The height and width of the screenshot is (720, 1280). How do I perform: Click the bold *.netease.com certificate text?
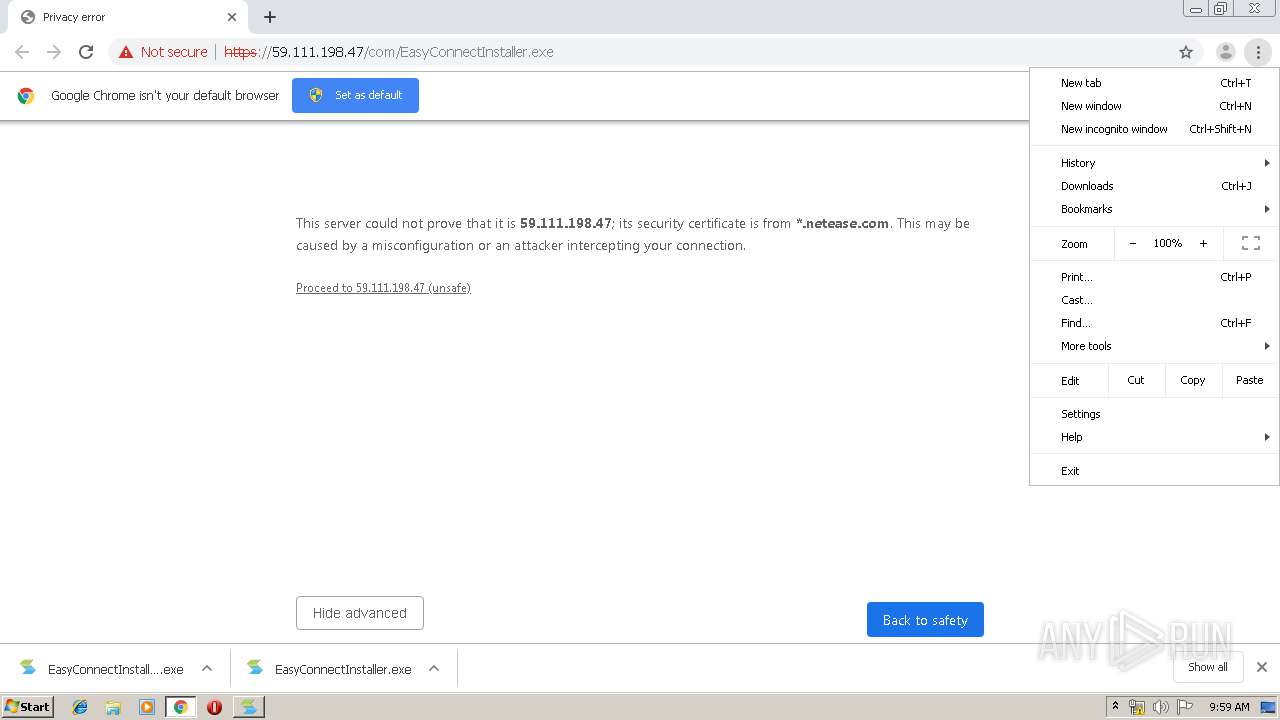tap(842, 223)
